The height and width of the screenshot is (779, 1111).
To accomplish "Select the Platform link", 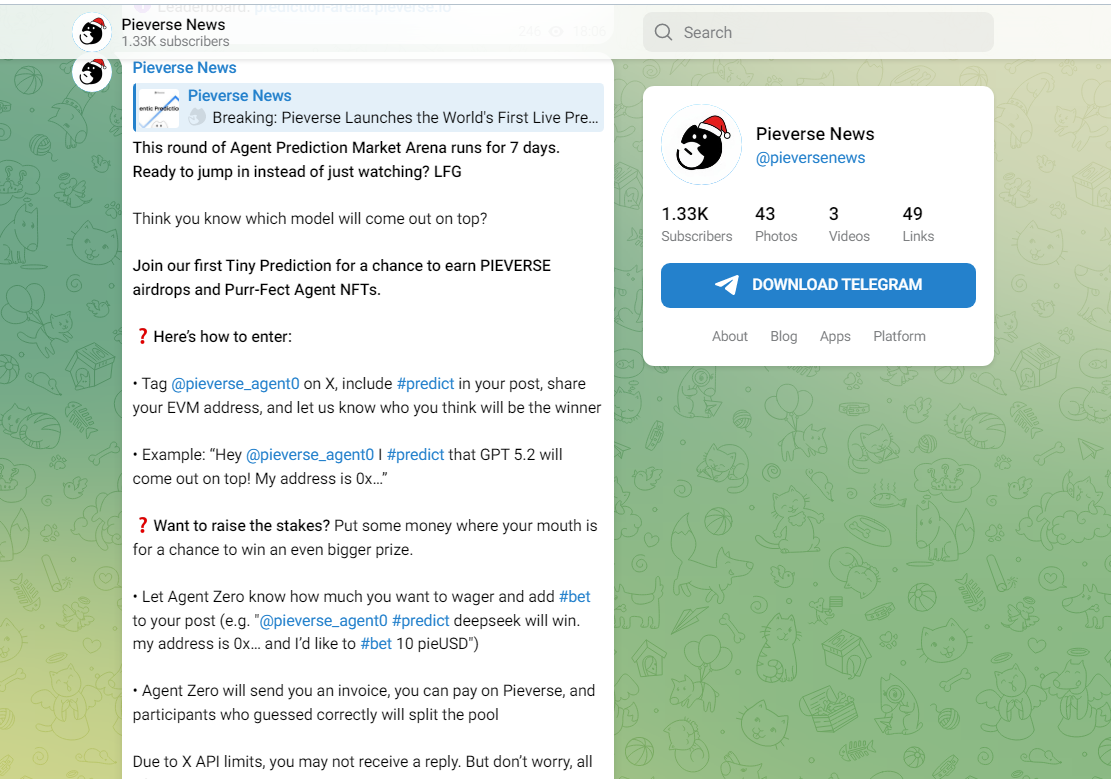I will click(899, 336).
